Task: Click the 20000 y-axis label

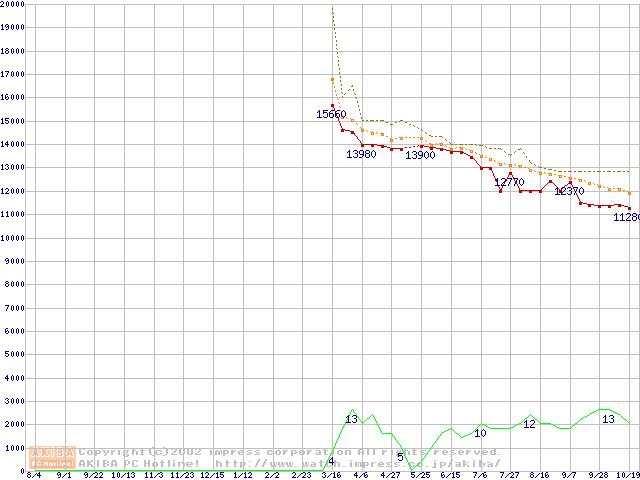Action: coord(13,4)
